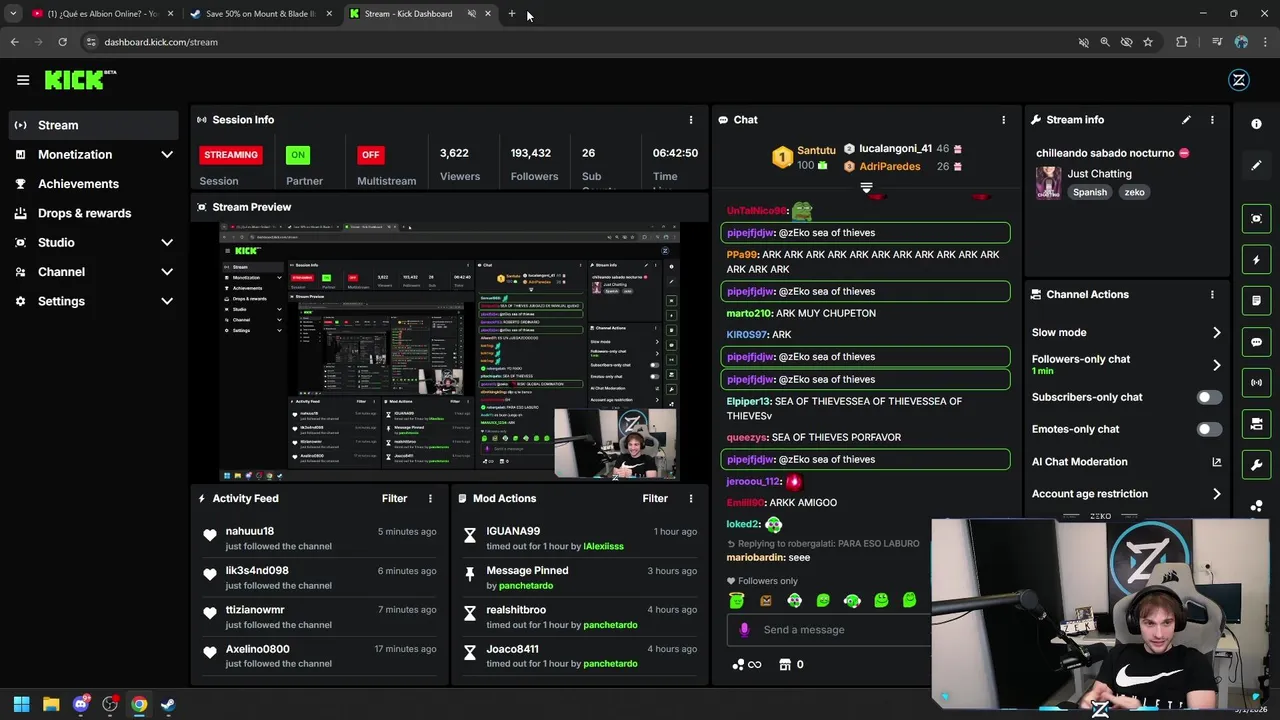Screen dimensions: 1280x720
Task: Open the Stream sidebar item
Action: [96, 125]
